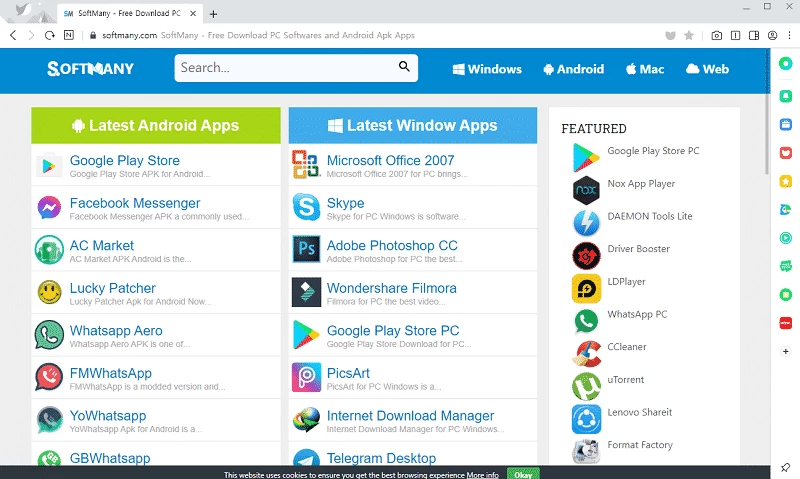Bookmark the page with star icon

tap(688, 35)
